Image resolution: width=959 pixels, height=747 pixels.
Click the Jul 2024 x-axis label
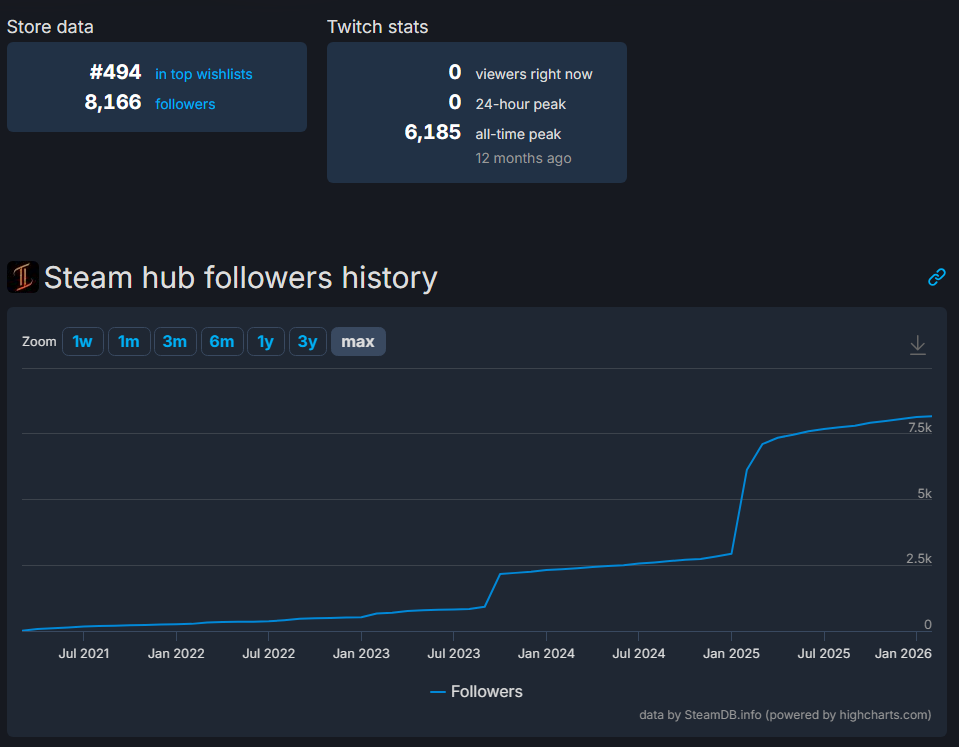[639, 653]
